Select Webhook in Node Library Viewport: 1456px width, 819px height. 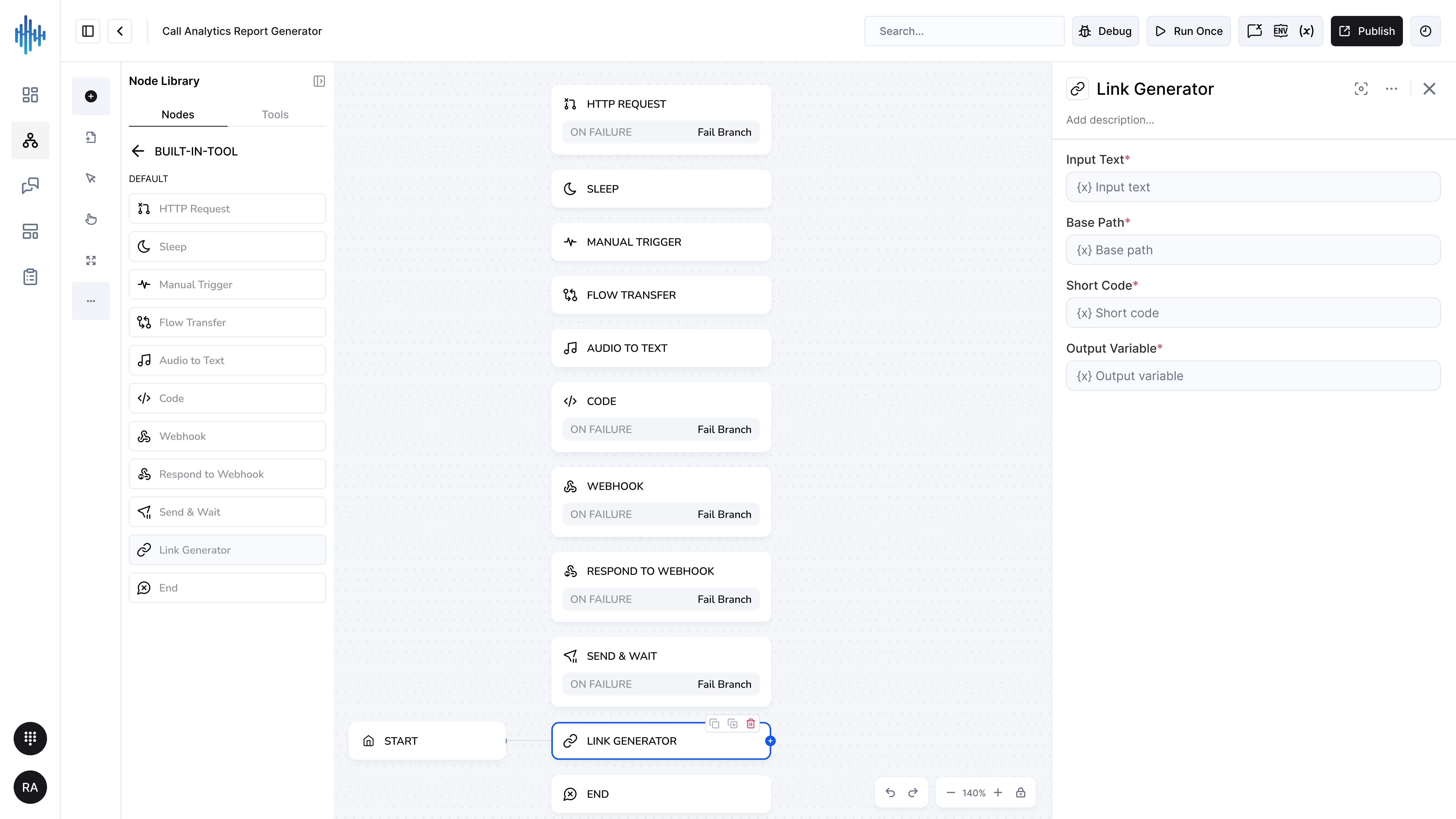[227, 436]
